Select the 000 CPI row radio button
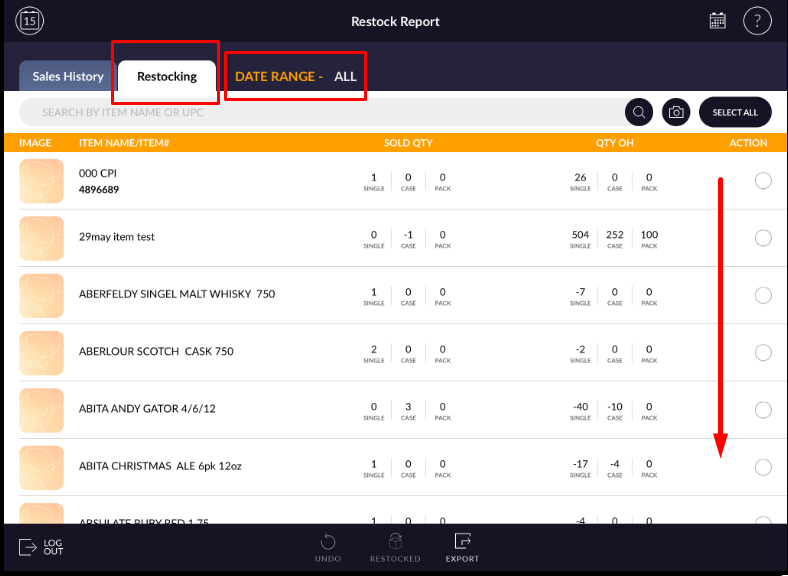The image size is (788, 576). tap(763, 181)
